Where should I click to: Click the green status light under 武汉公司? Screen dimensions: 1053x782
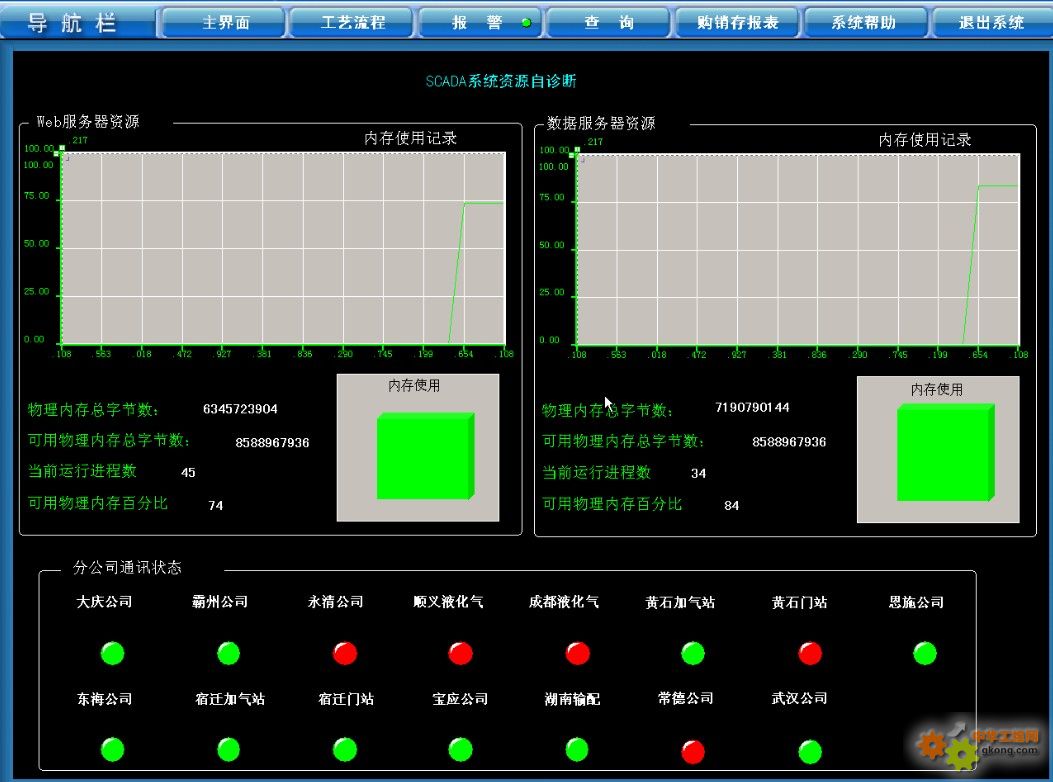[x=810, y=751]
